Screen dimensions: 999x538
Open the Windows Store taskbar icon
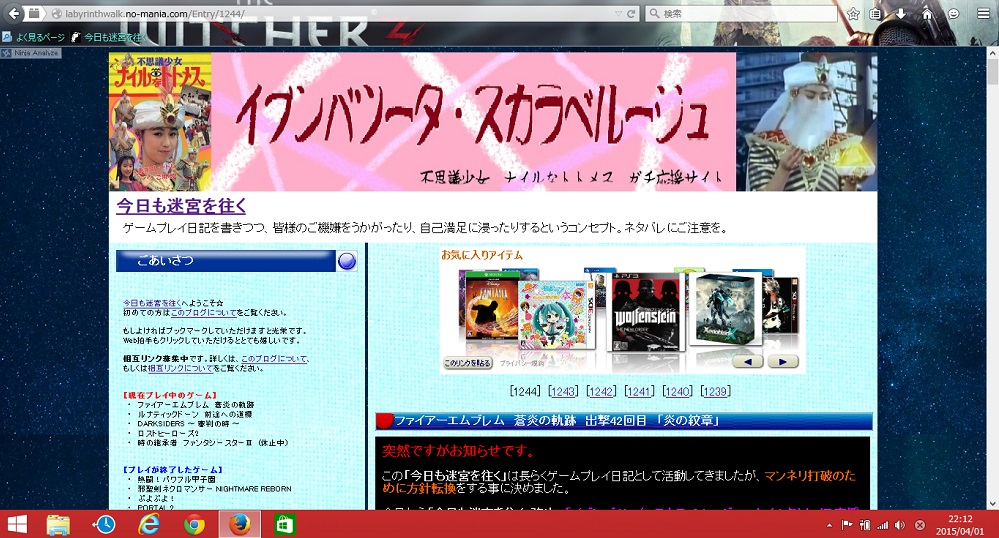click(x=285, y=525)
